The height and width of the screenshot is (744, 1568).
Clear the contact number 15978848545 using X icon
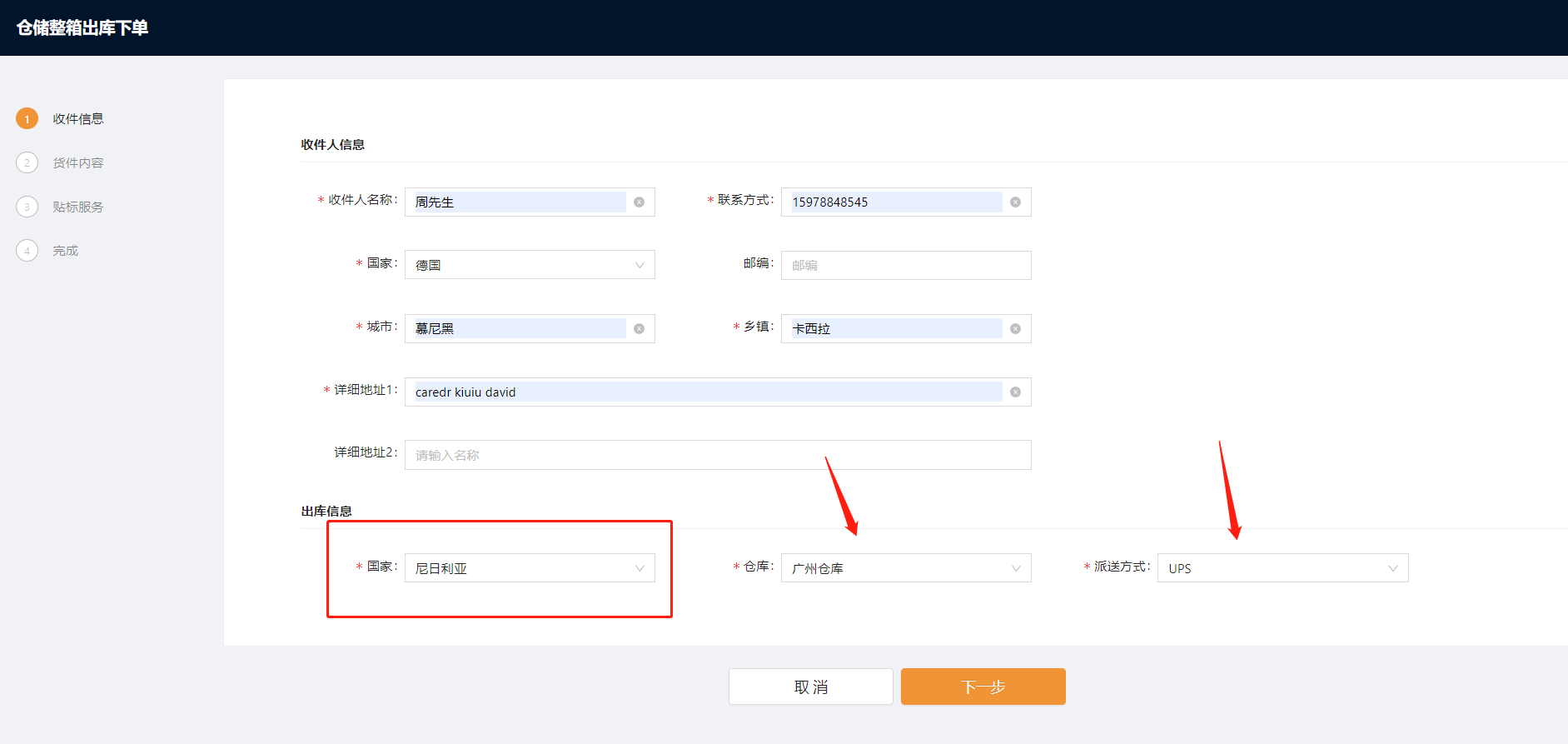point(1015,202)
